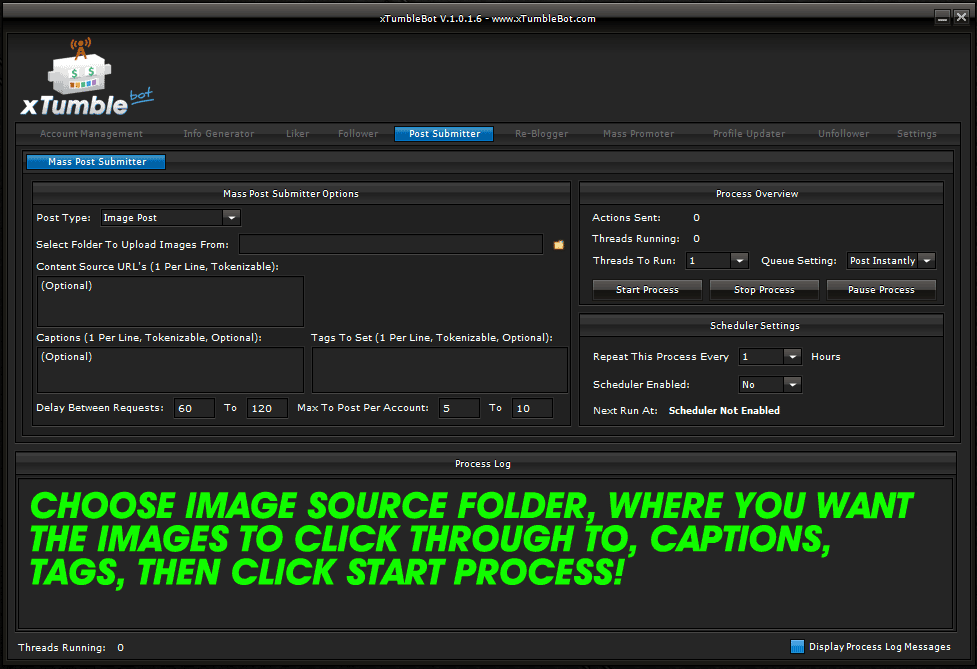
Task: Click the xTumble bot logo
Action: pos(87,77)
